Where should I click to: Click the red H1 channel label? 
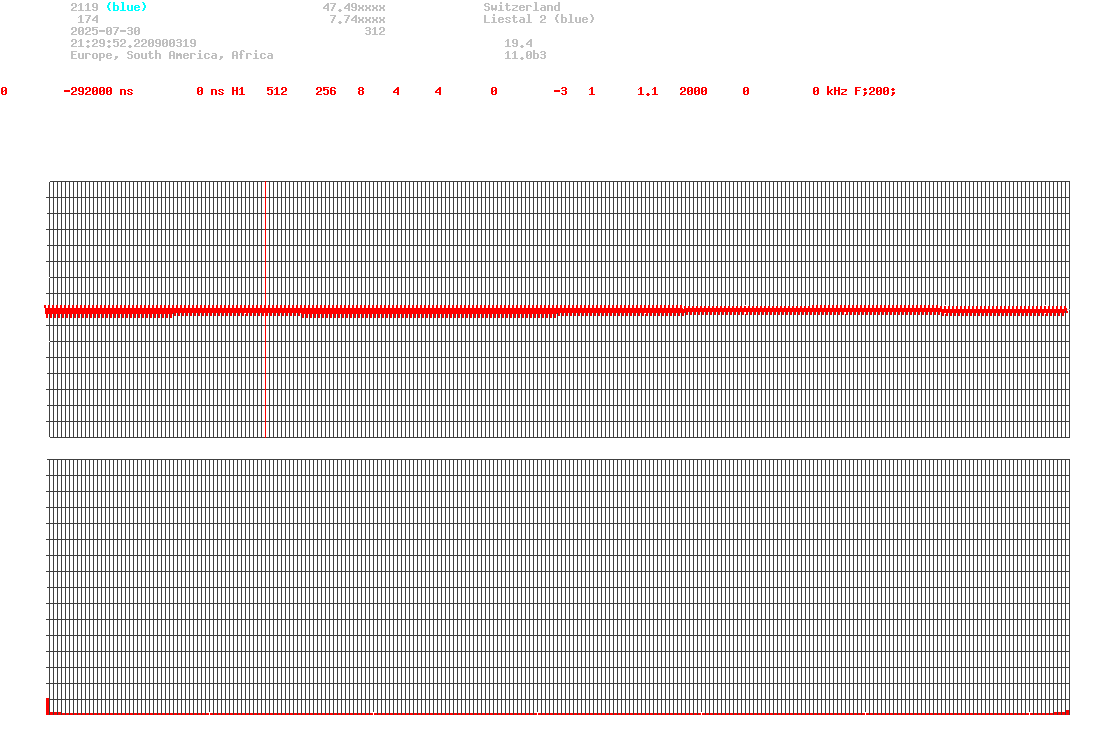(x=238, y=92)
